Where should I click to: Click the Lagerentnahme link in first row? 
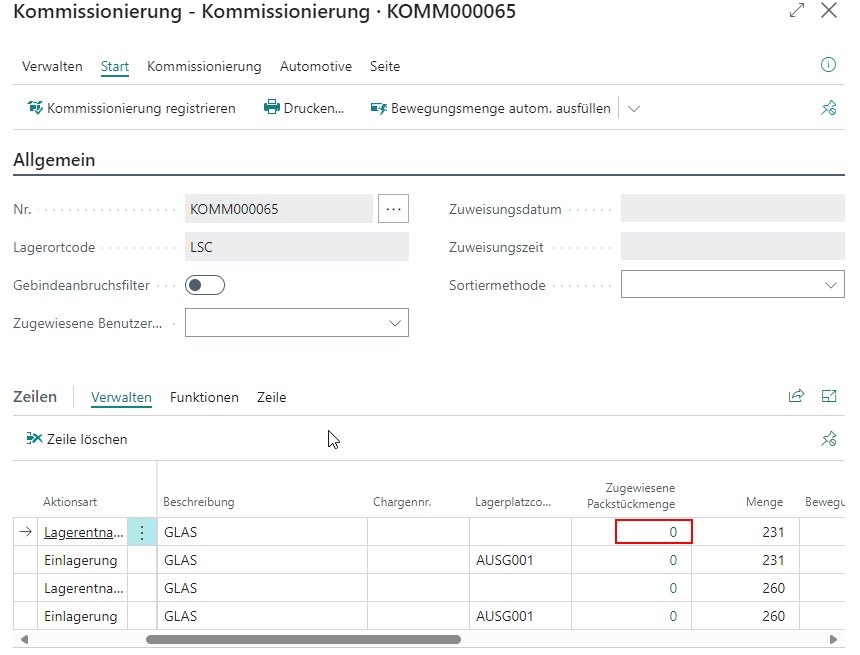pyautogui.click(x=84, y=533)
